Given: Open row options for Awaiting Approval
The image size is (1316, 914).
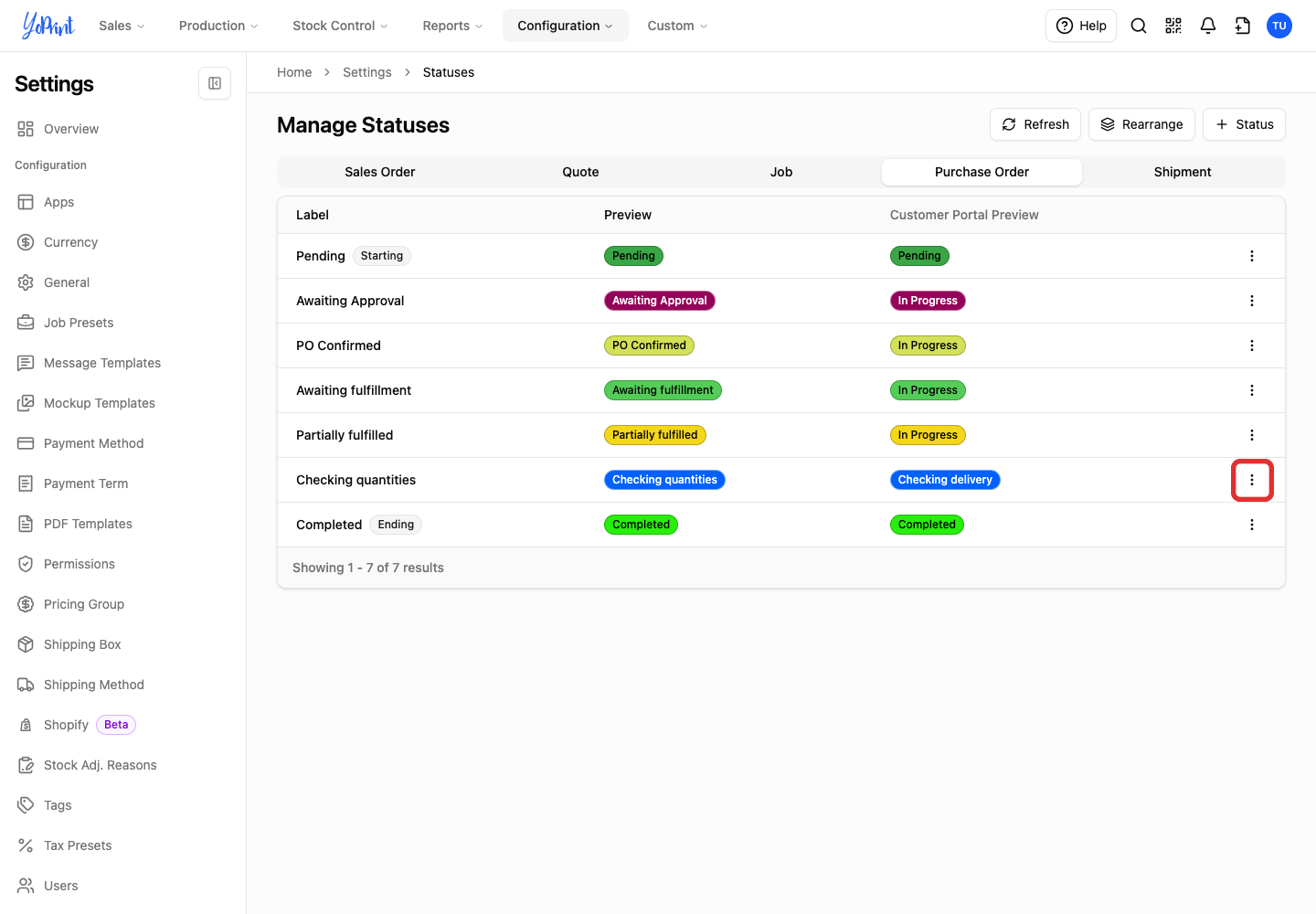Looking at the screenshot, I should click(1252, 301).
